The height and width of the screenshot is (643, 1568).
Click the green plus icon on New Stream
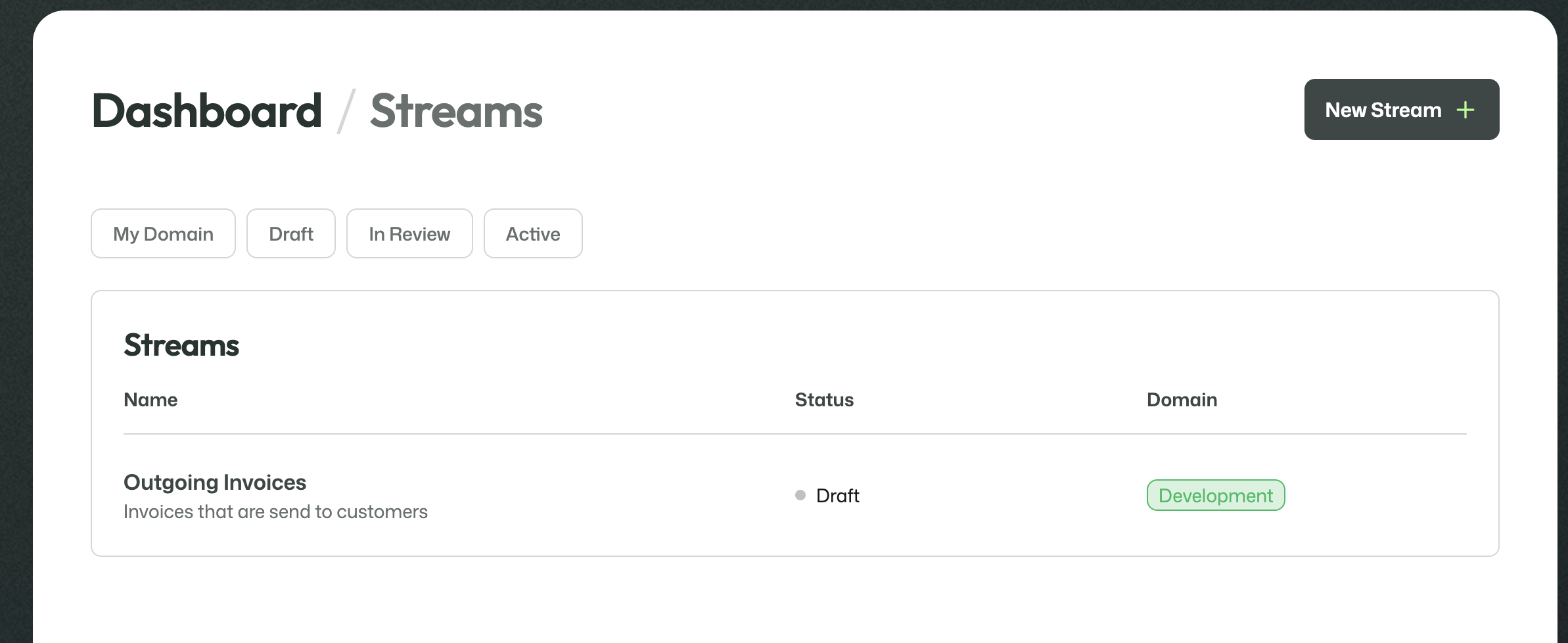coord(1465,110)
